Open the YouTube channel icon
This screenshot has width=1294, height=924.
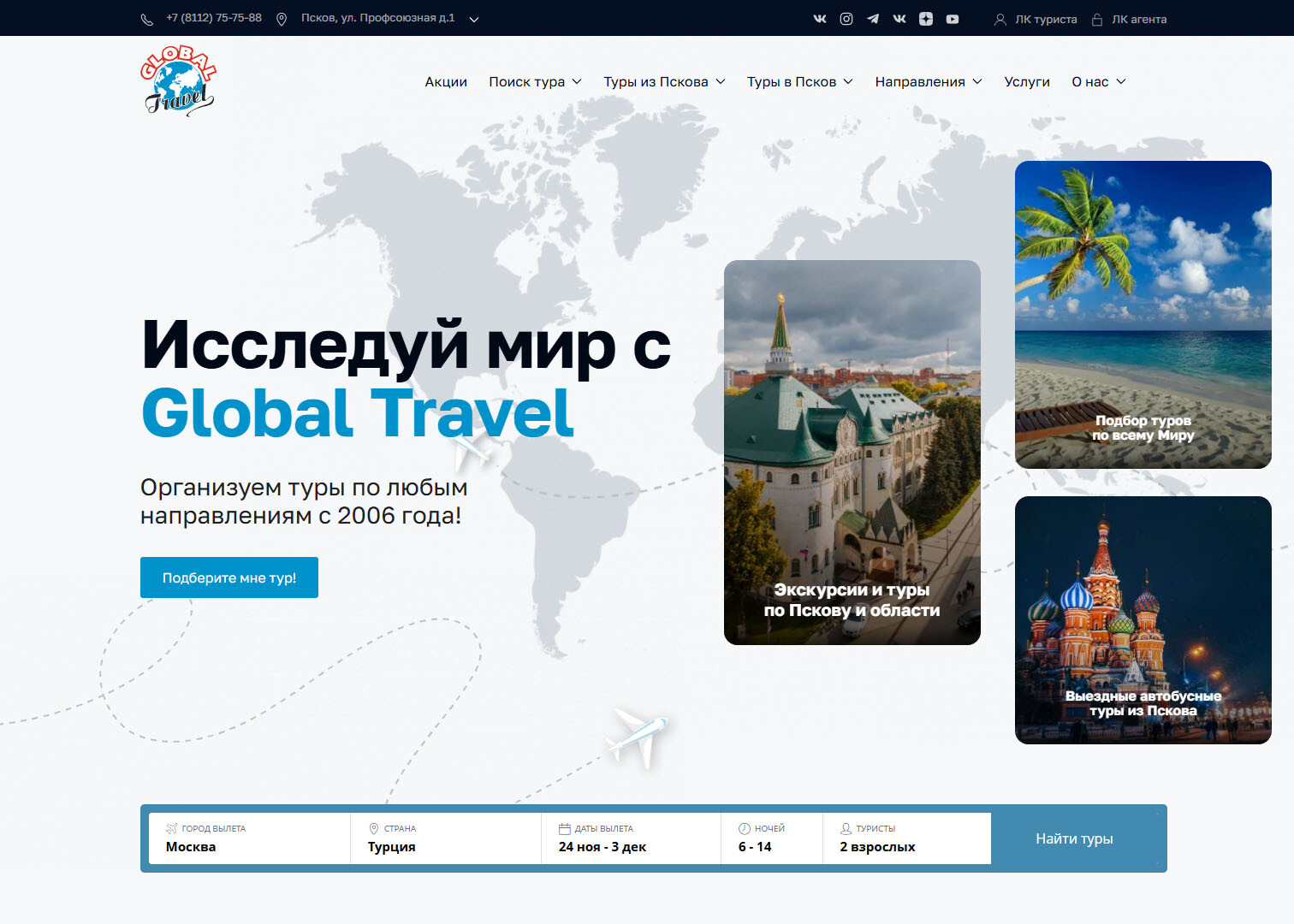pyautogui.click(x=952, y=19)
